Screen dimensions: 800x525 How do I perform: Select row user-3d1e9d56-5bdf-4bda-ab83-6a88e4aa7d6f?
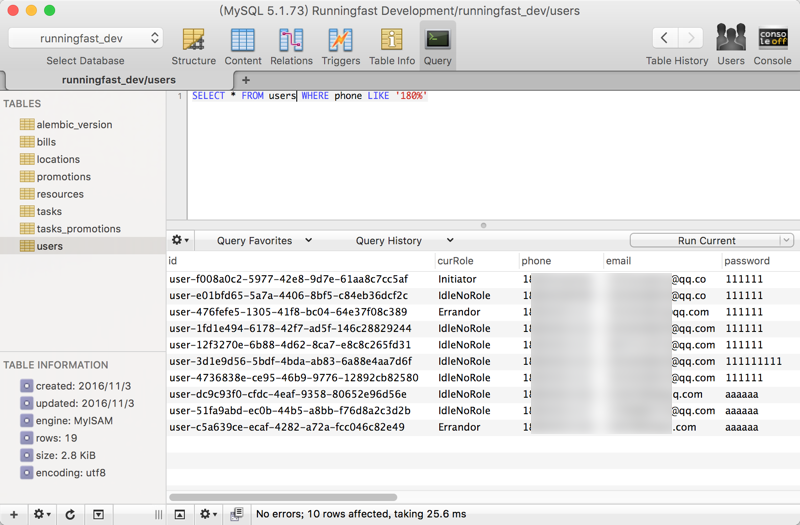click(x=483, y=361)
